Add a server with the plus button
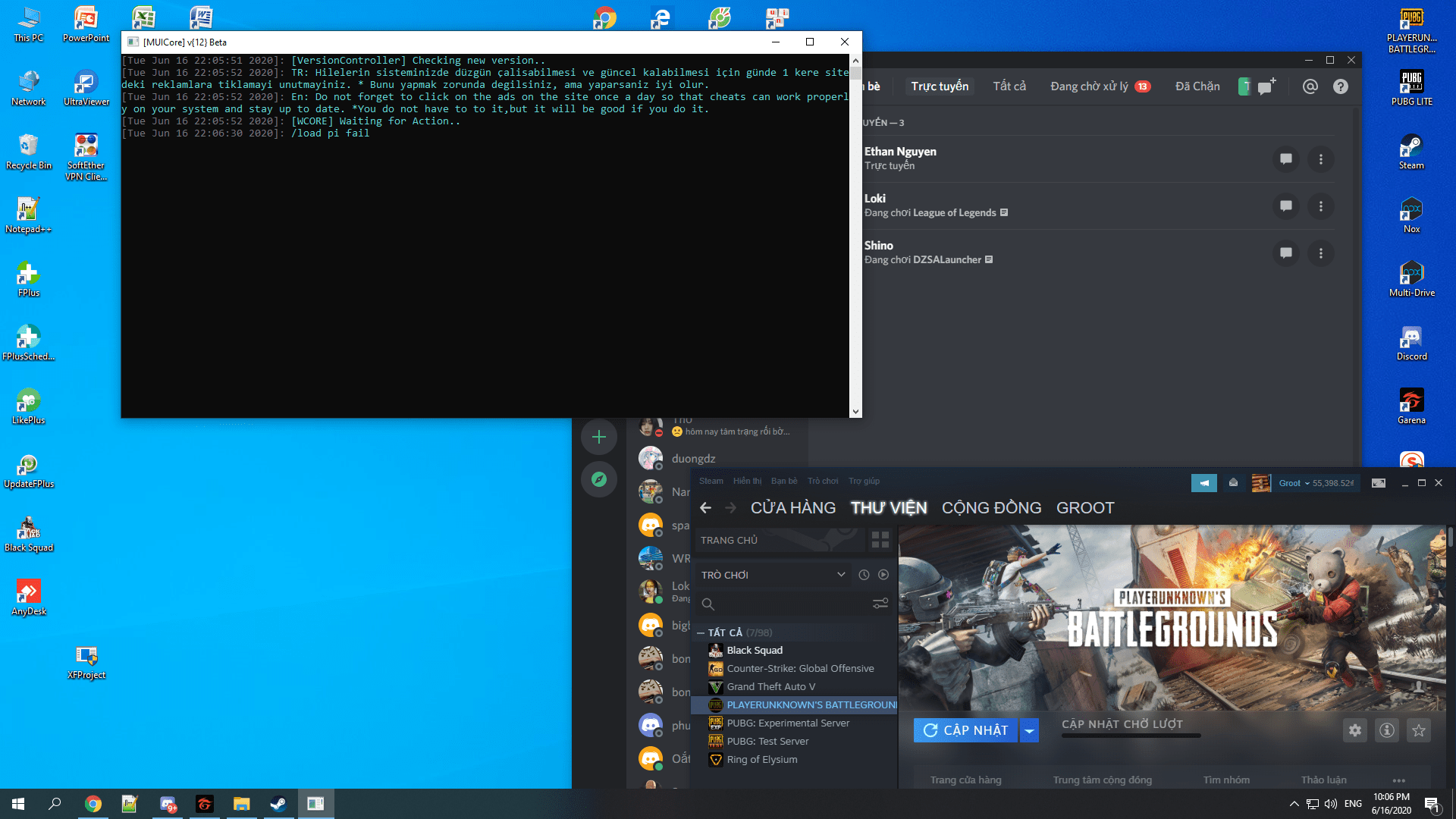 599,437
